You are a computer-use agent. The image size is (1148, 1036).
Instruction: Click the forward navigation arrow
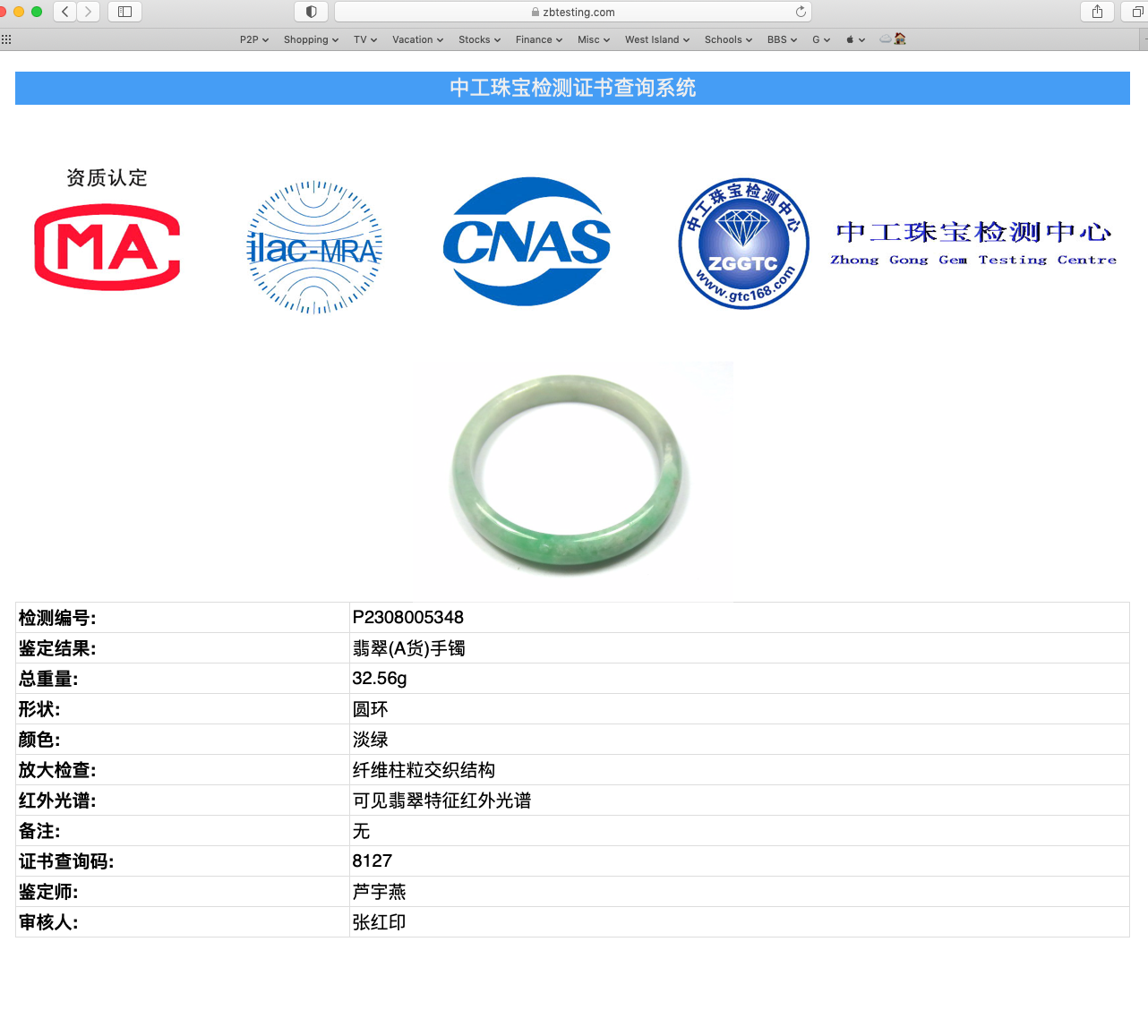[88, 12]
